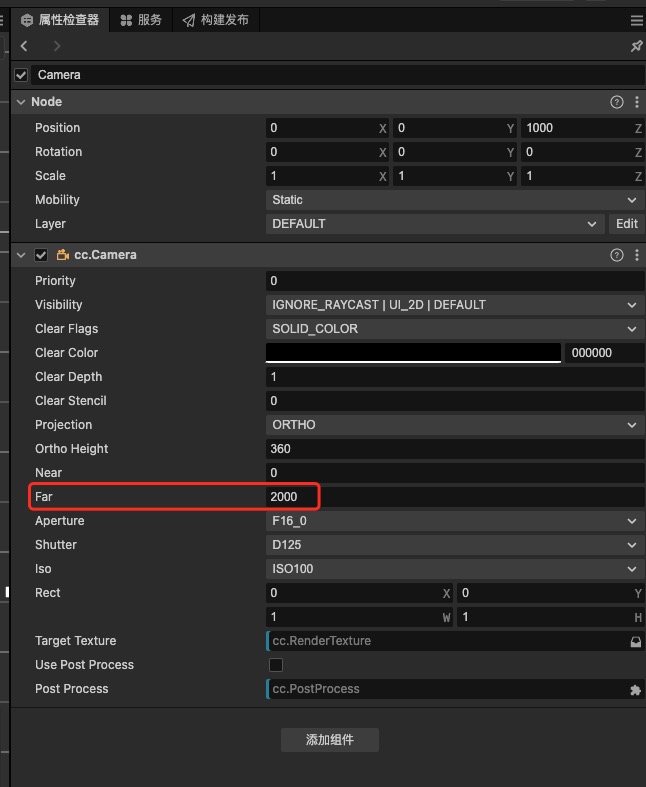Open cc.Camera component more-options menu
The width and height of the screenshot is (646, 787).
click(637, 255)
